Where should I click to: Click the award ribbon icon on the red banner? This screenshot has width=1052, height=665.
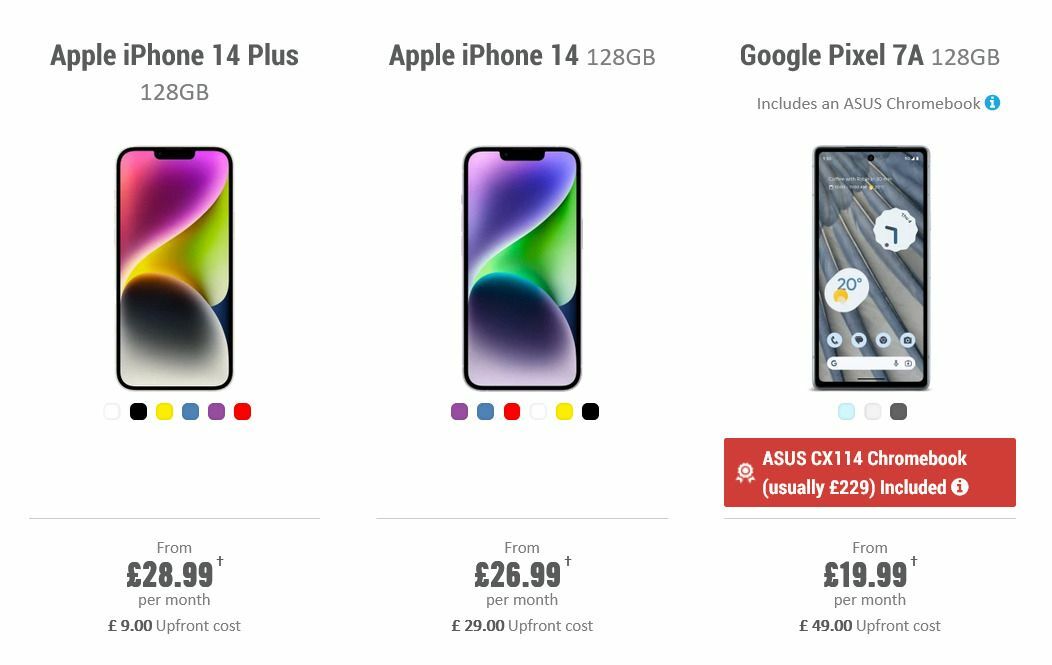(x=744, y=472)
